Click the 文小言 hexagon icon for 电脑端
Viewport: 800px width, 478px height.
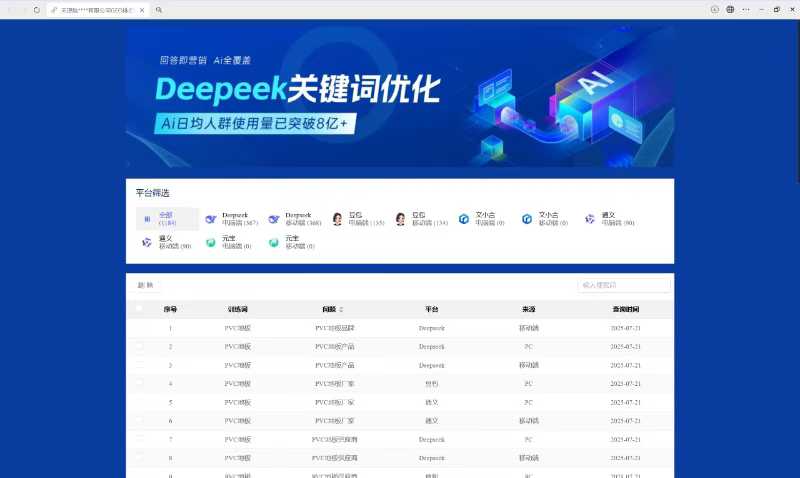pos(464,219)
